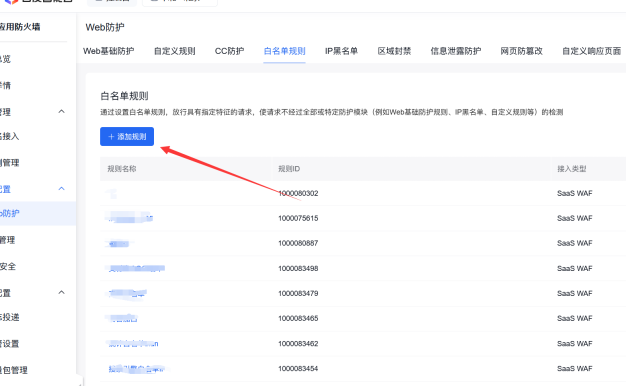Open the 信息泄露防护 tab

click(456, 51)
